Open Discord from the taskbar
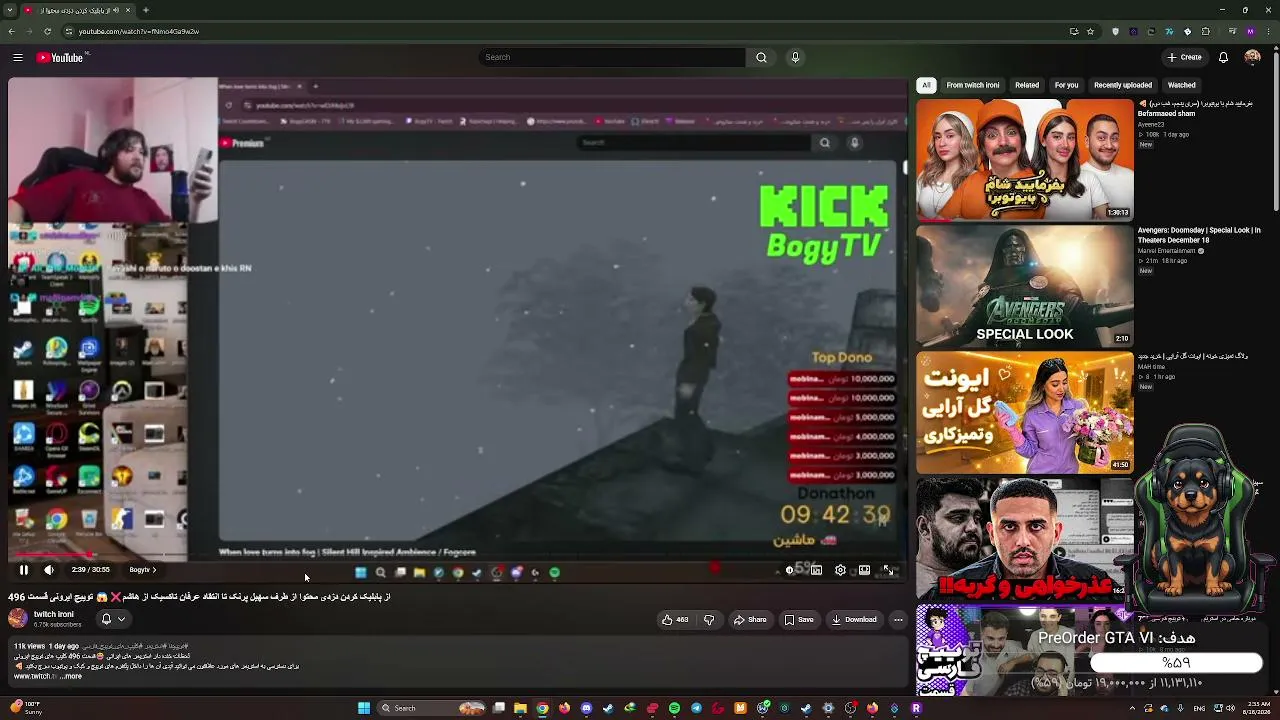This screenshot has height=720, width=1280. pos(586,708)
